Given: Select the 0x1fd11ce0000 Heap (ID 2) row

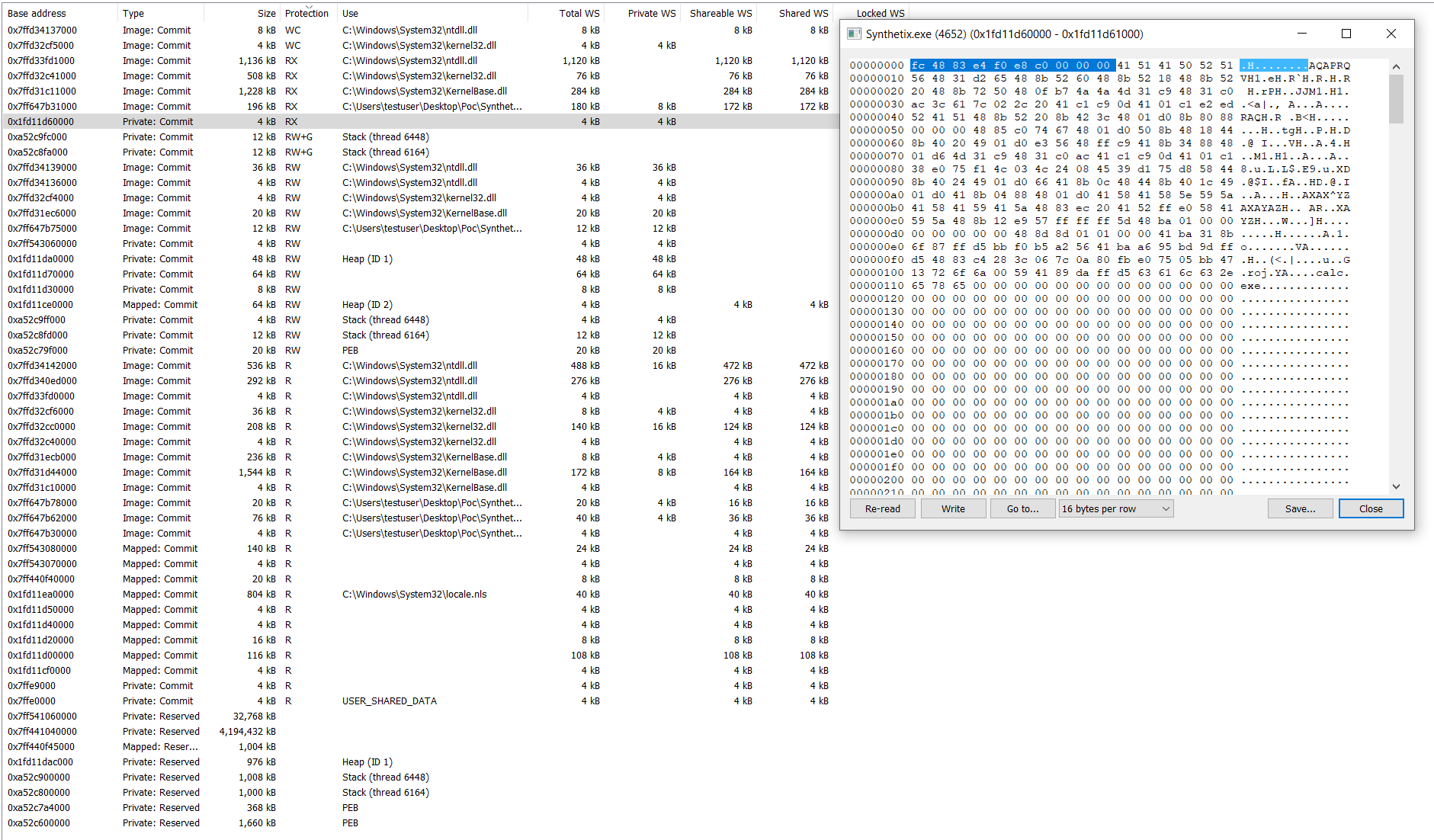Looking at the screenshot, I should pyautogui.click(x=419, y=304).
